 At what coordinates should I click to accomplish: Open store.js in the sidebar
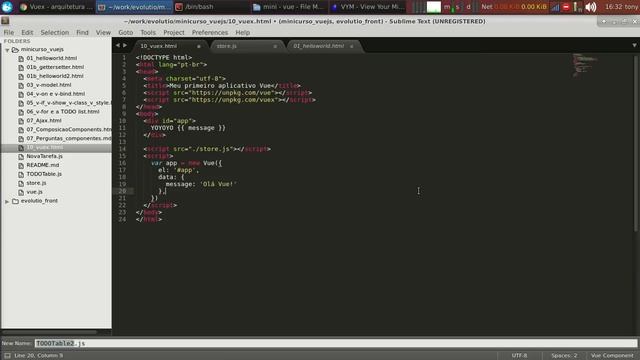point(36,183)
